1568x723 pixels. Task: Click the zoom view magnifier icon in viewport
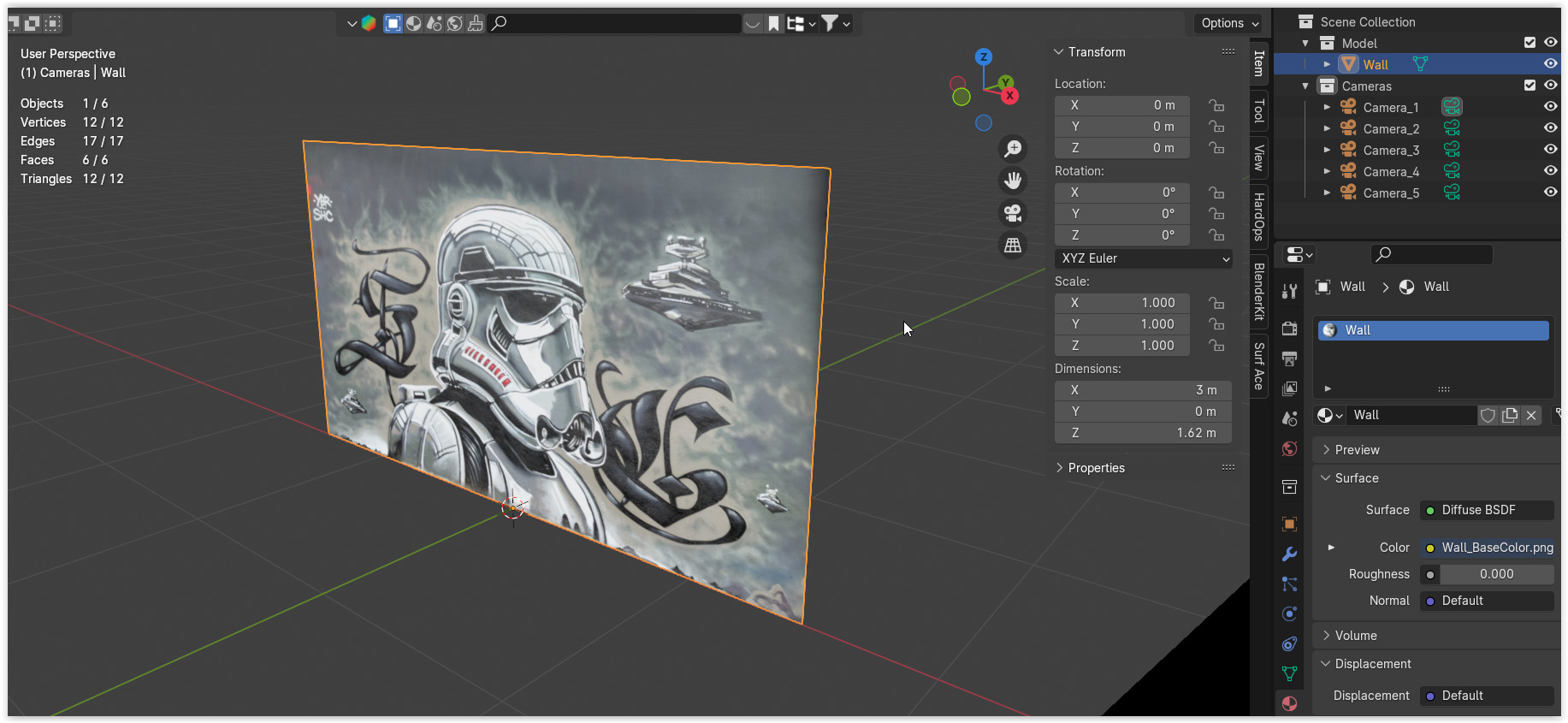tap(1013, 149)
